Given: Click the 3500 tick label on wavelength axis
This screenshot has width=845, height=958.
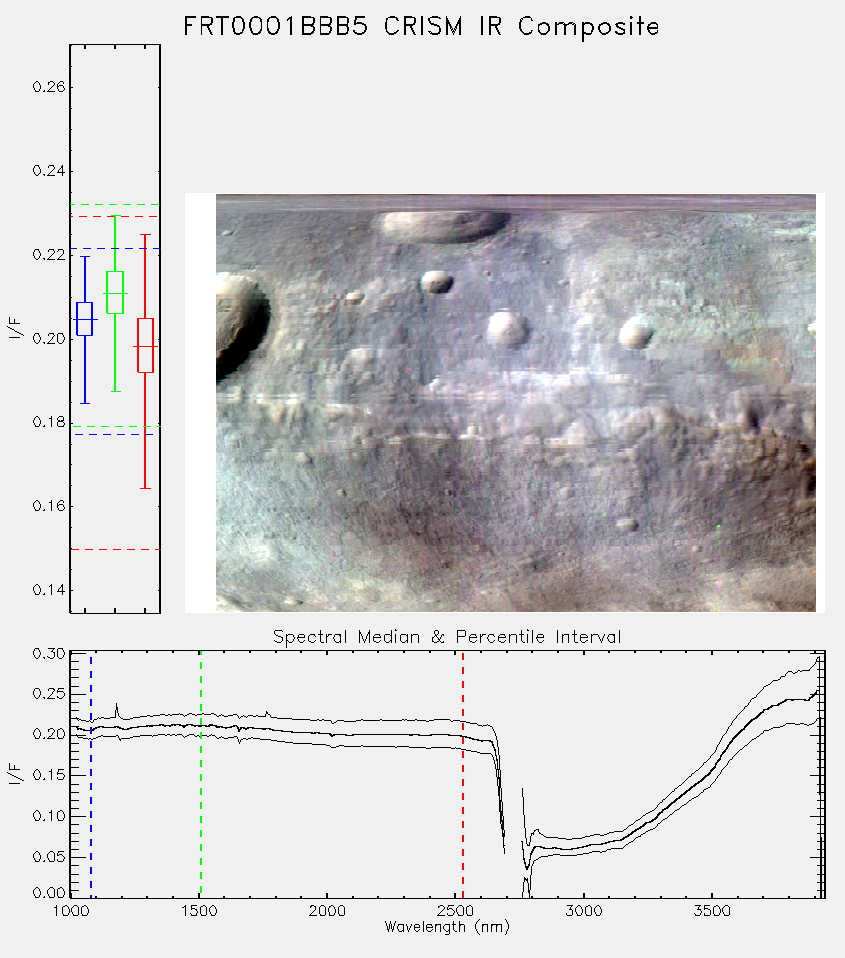Looking at the screenshot, I should [x=712, y=911].
